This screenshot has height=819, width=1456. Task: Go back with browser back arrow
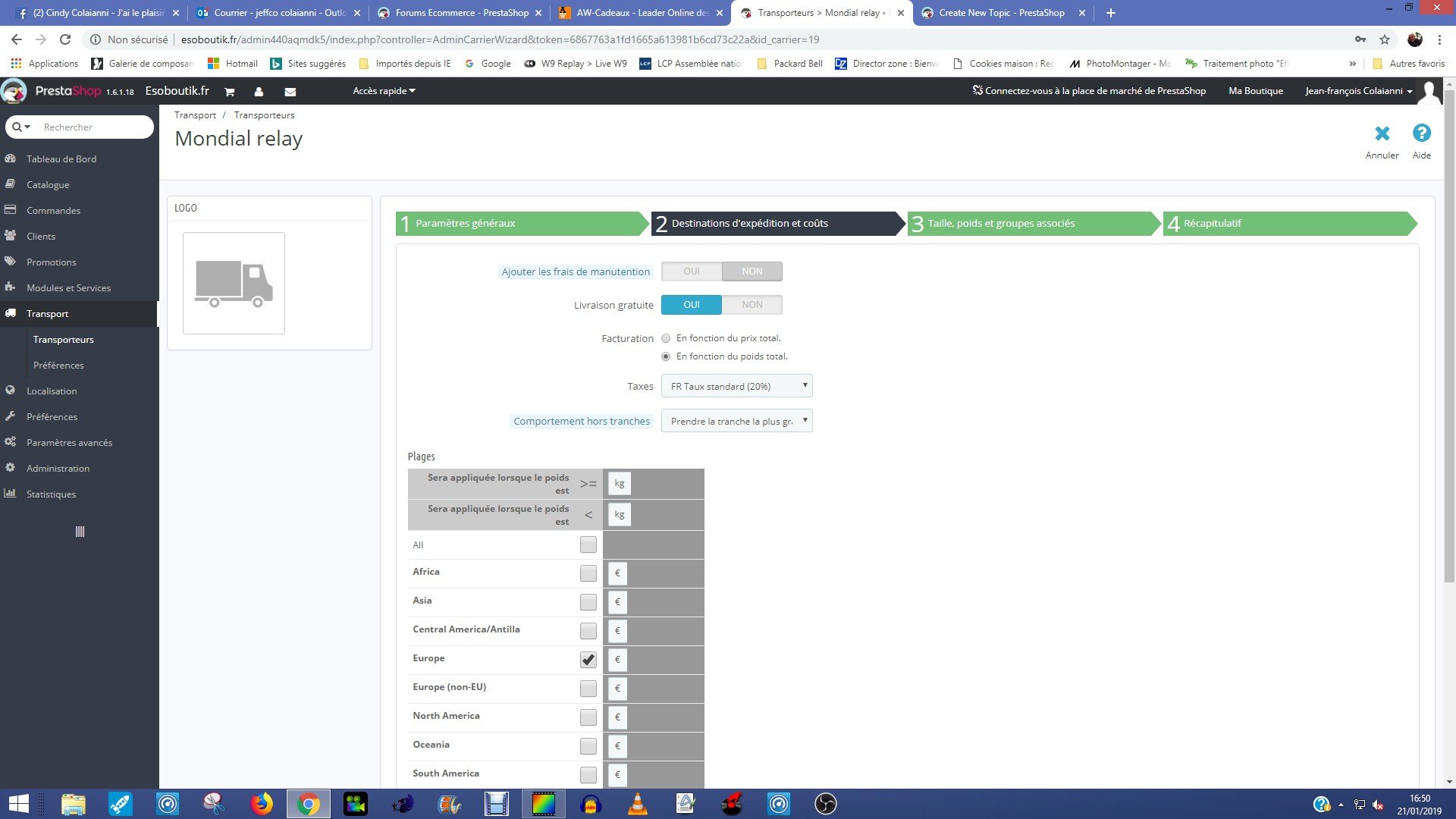(x=17, y=39)
